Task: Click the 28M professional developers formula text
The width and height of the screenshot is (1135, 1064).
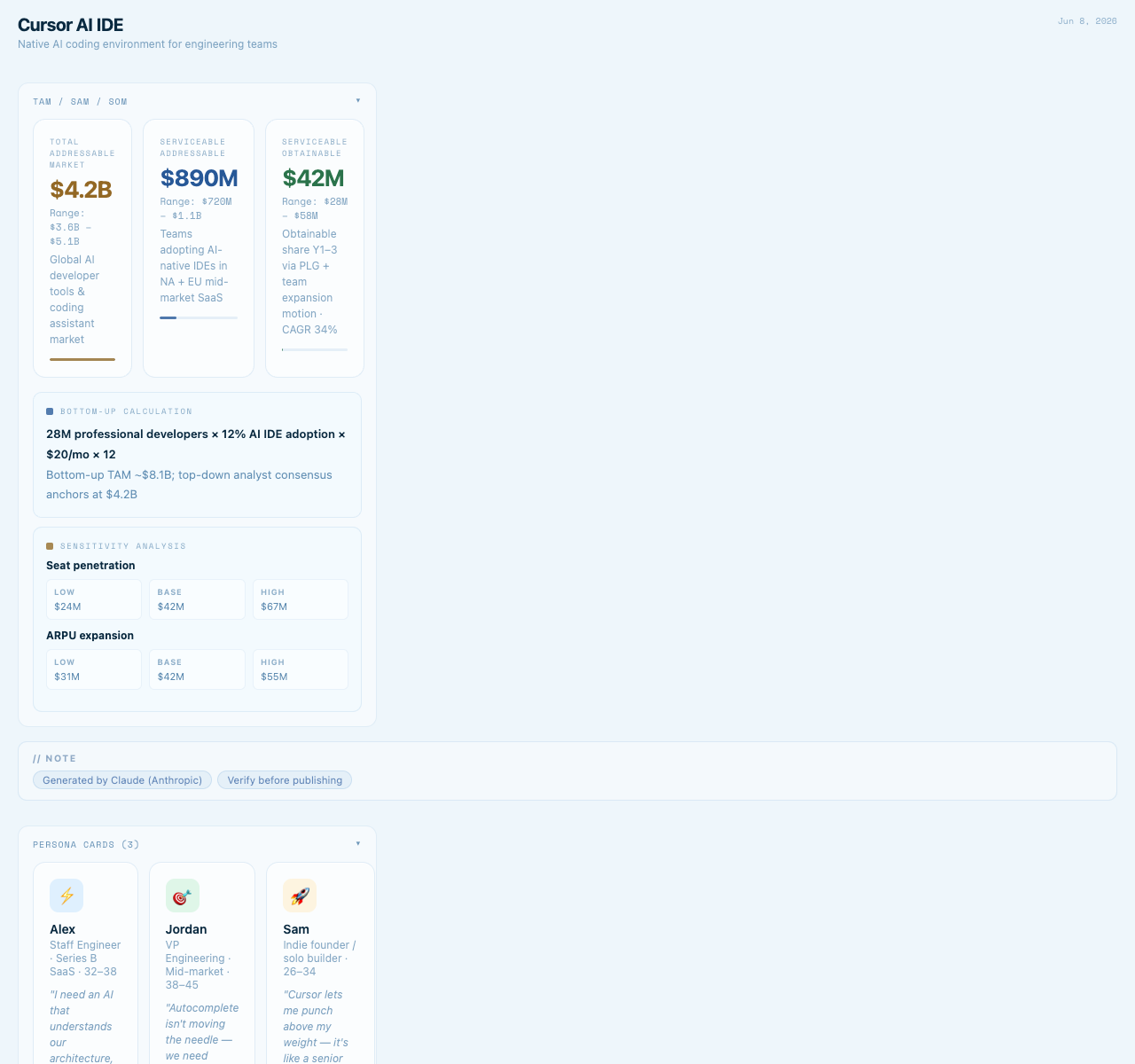Action: (196, 444)
